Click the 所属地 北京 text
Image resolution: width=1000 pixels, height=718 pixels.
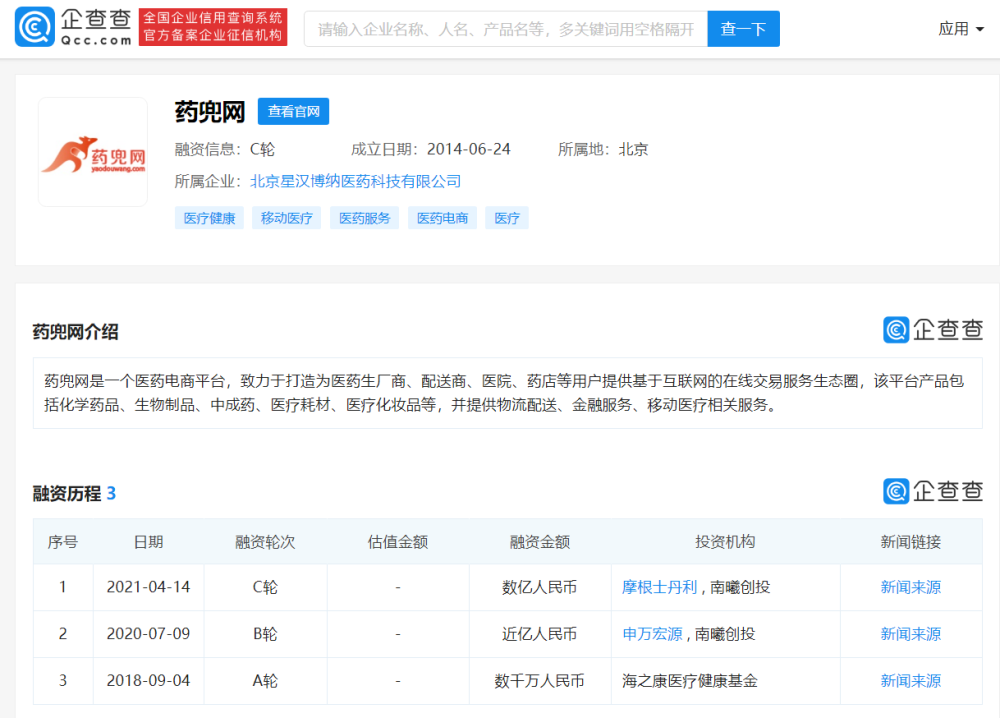click(603, 149)
